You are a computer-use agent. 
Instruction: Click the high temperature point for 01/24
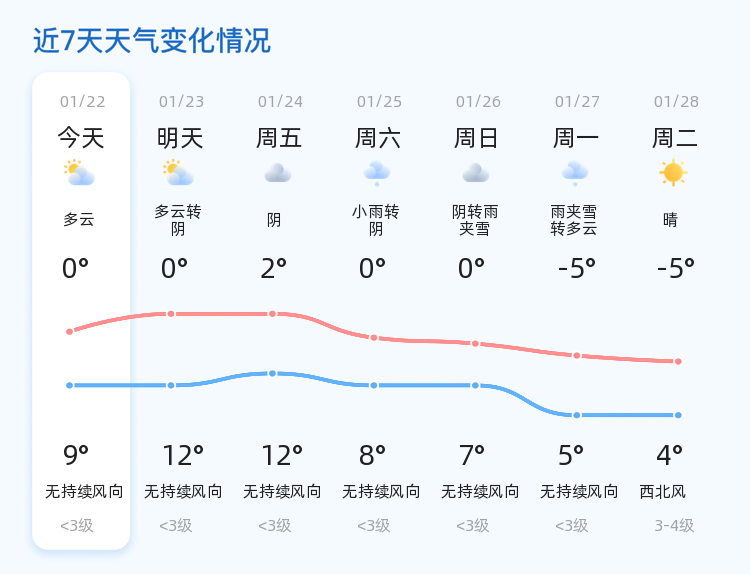coord(272,314)
